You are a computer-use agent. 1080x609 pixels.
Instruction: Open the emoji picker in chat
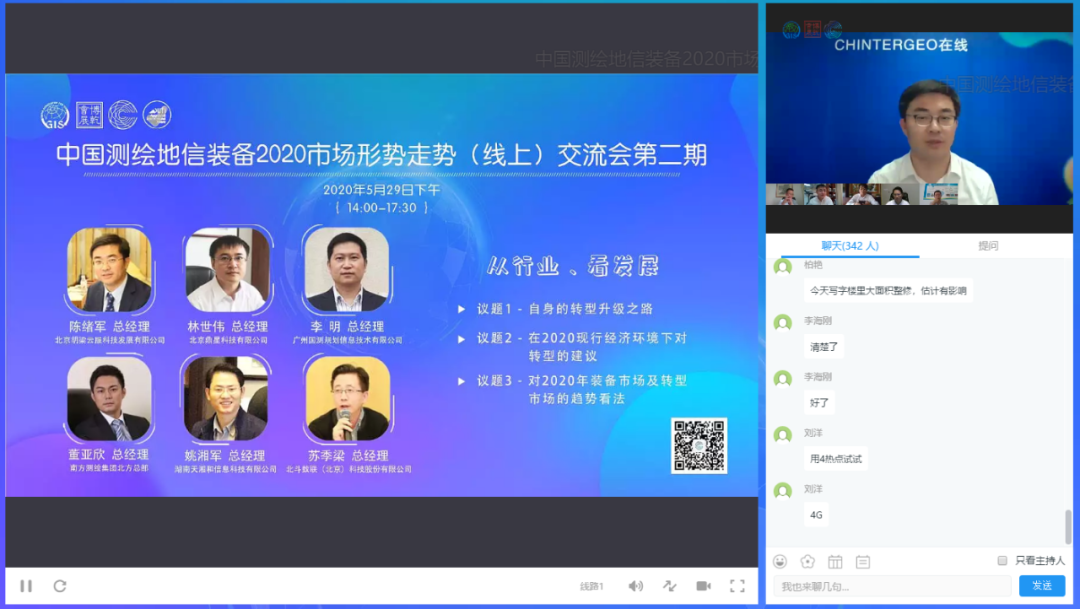(x=780, y=561)
